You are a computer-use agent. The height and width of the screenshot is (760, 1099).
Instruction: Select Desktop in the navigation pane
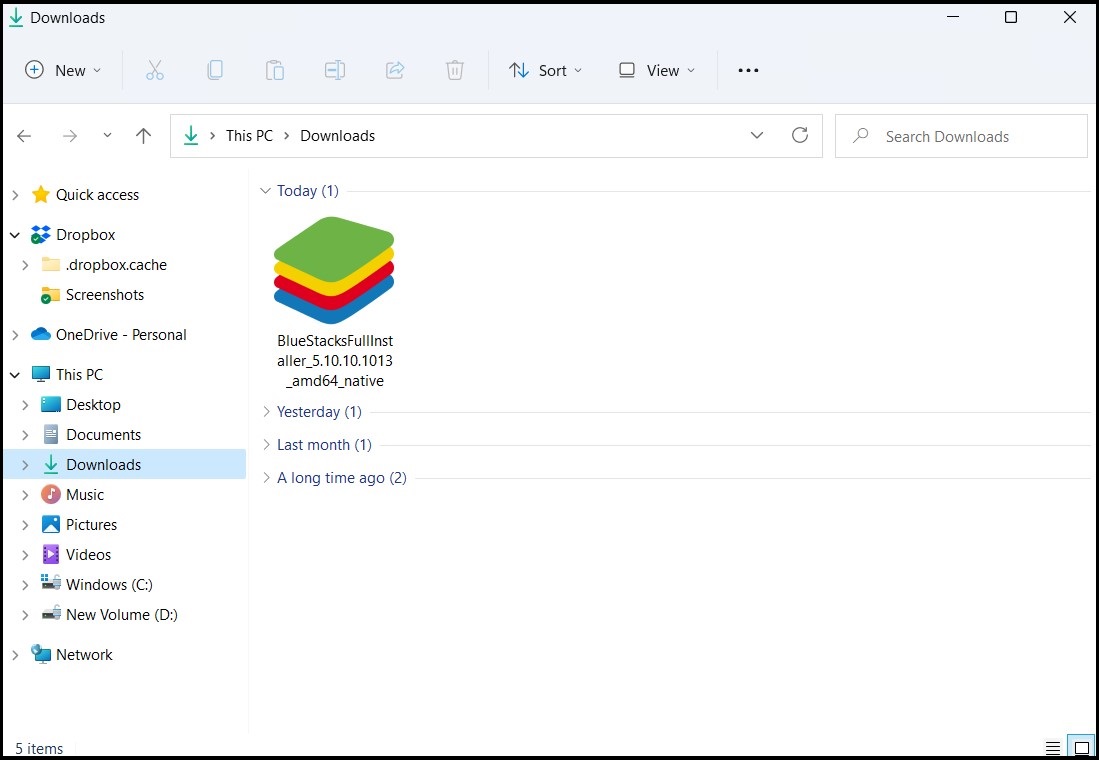[93, 405]
